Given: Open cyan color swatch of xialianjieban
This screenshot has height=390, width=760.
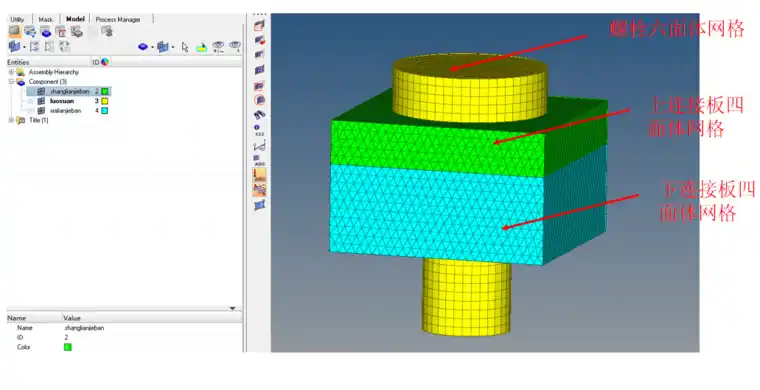Looking at the screenshot, I should (105, 110).
